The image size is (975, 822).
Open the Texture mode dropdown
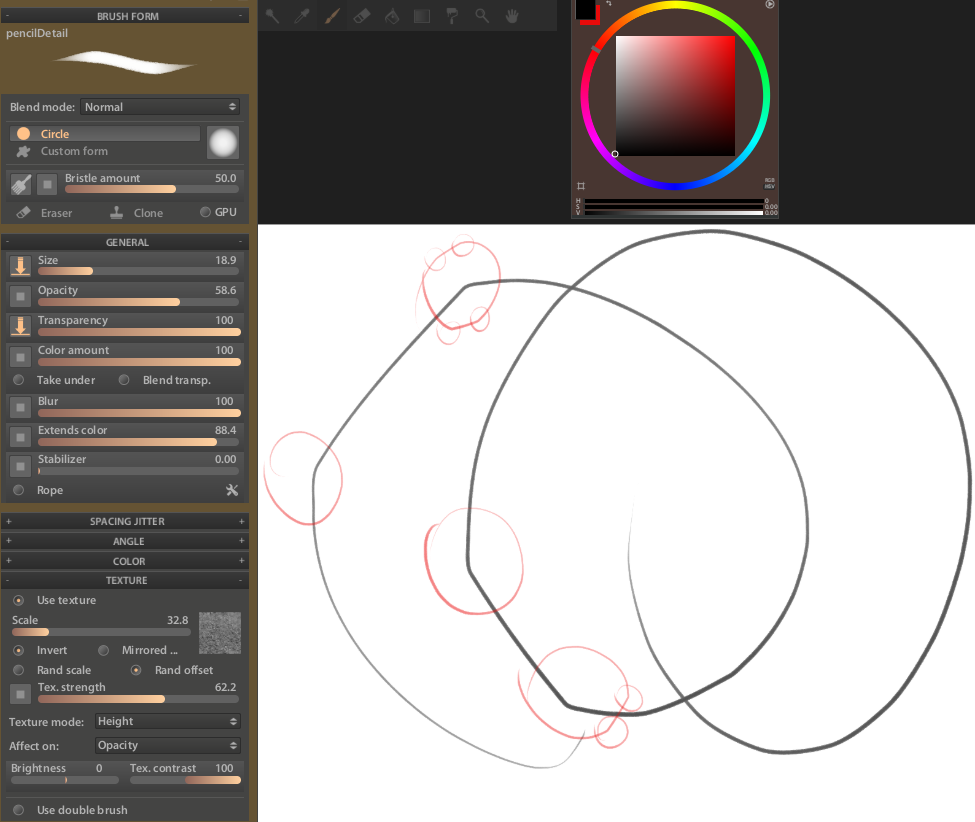click(168, 721)
